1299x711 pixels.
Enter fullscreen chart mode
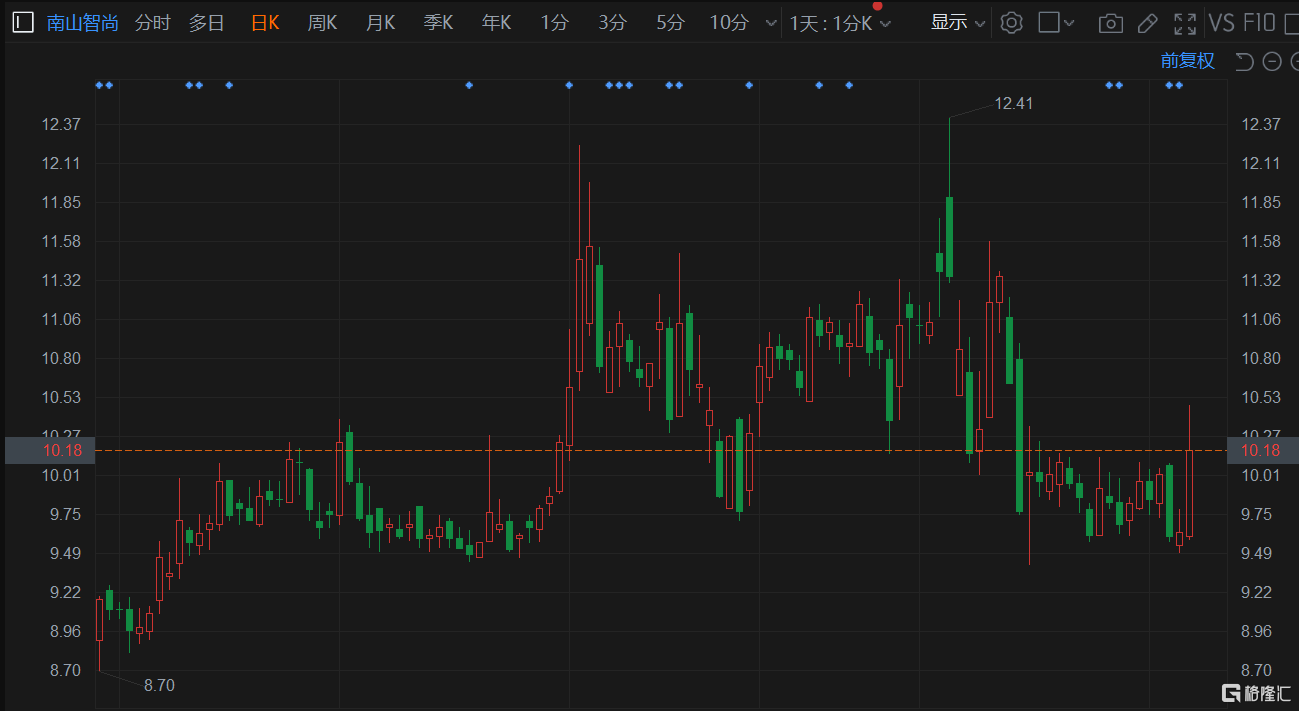tap(1185, 24)
